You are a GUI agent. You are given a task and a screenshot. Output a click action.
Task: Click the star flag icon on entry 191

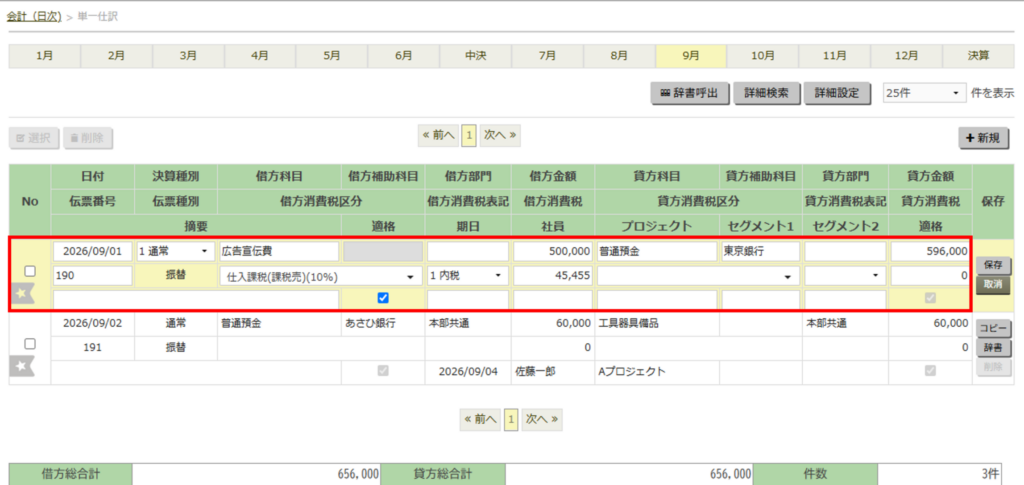22,366
